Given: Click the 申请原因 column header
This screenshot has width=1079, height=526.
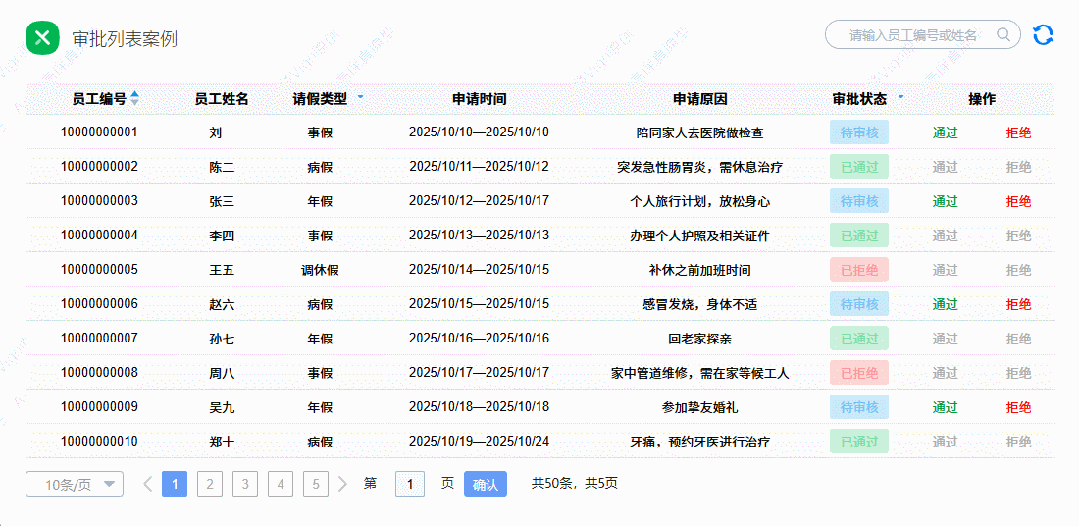Looking at the screenshot, I should click(x=700, y=99).
